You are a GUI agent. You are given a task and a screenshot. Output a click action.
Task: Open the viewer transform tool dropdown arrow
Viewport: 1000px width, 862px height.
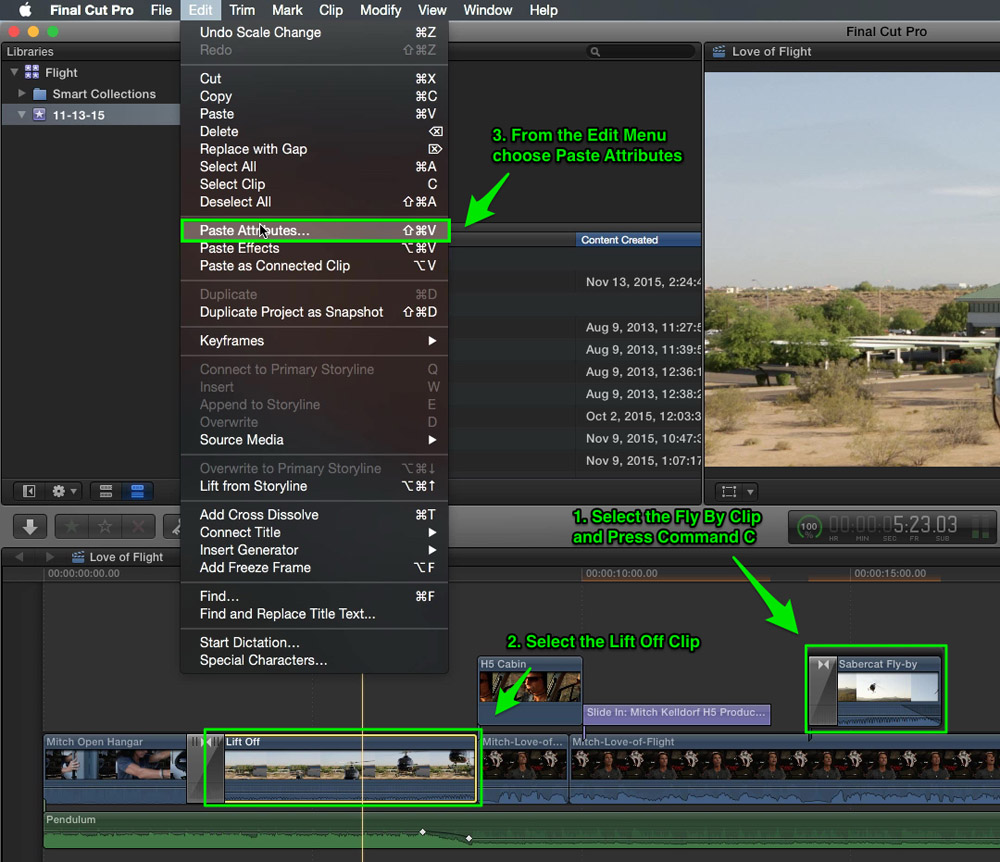tap(751, 492)
